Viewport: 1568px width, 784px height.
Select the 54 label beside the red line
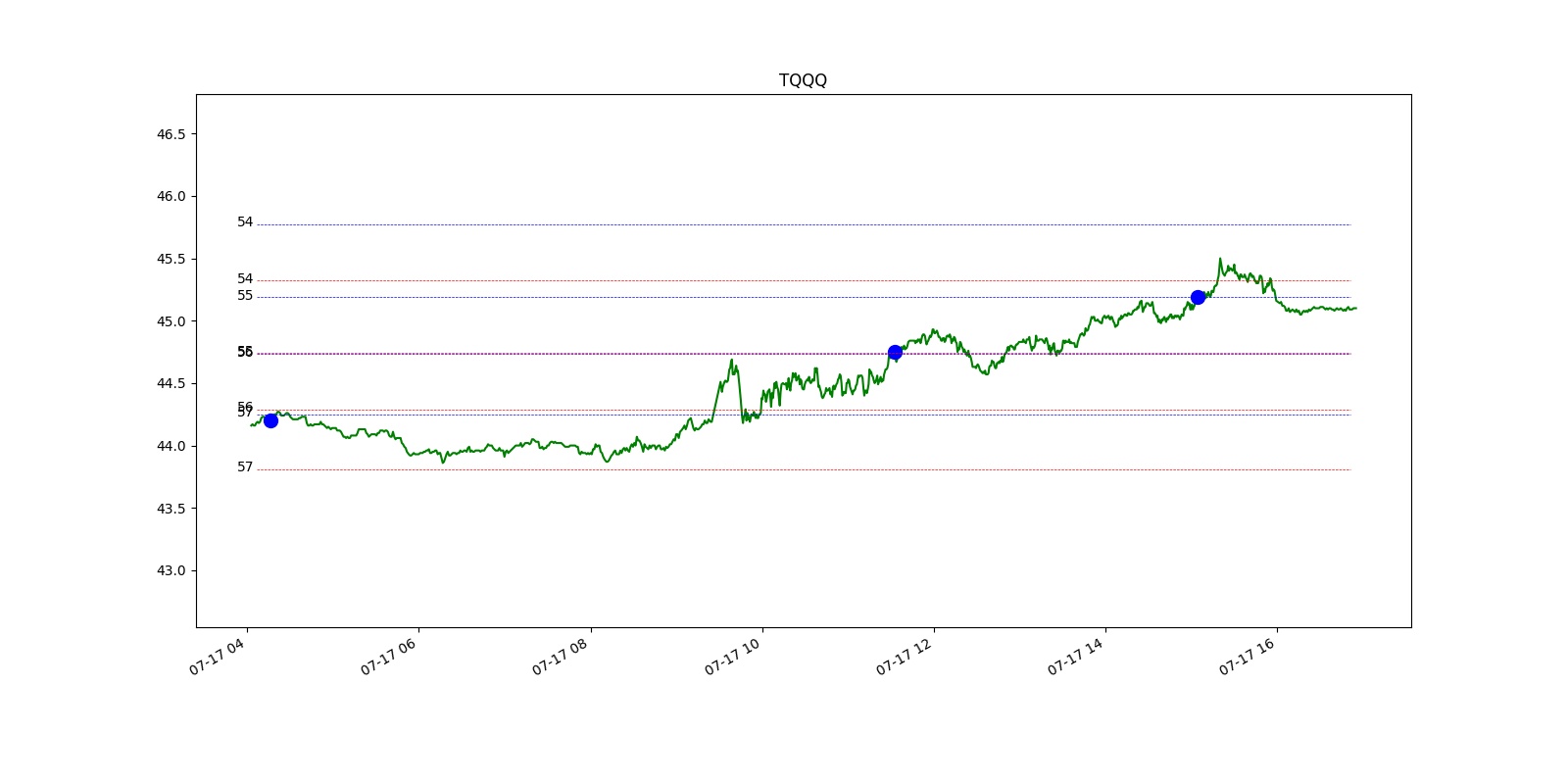pos(245,279)
